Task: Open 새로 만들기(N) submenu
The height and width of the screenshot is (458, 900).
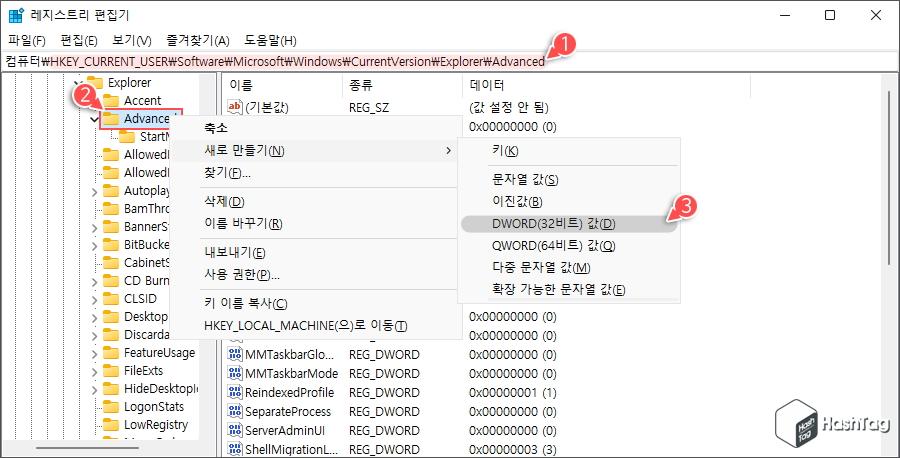Action: coord(316,150)
